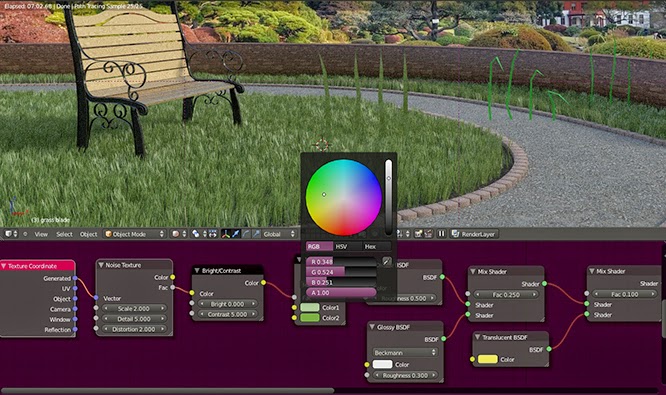Click the Object Mode cube icon

coord(109,234)
